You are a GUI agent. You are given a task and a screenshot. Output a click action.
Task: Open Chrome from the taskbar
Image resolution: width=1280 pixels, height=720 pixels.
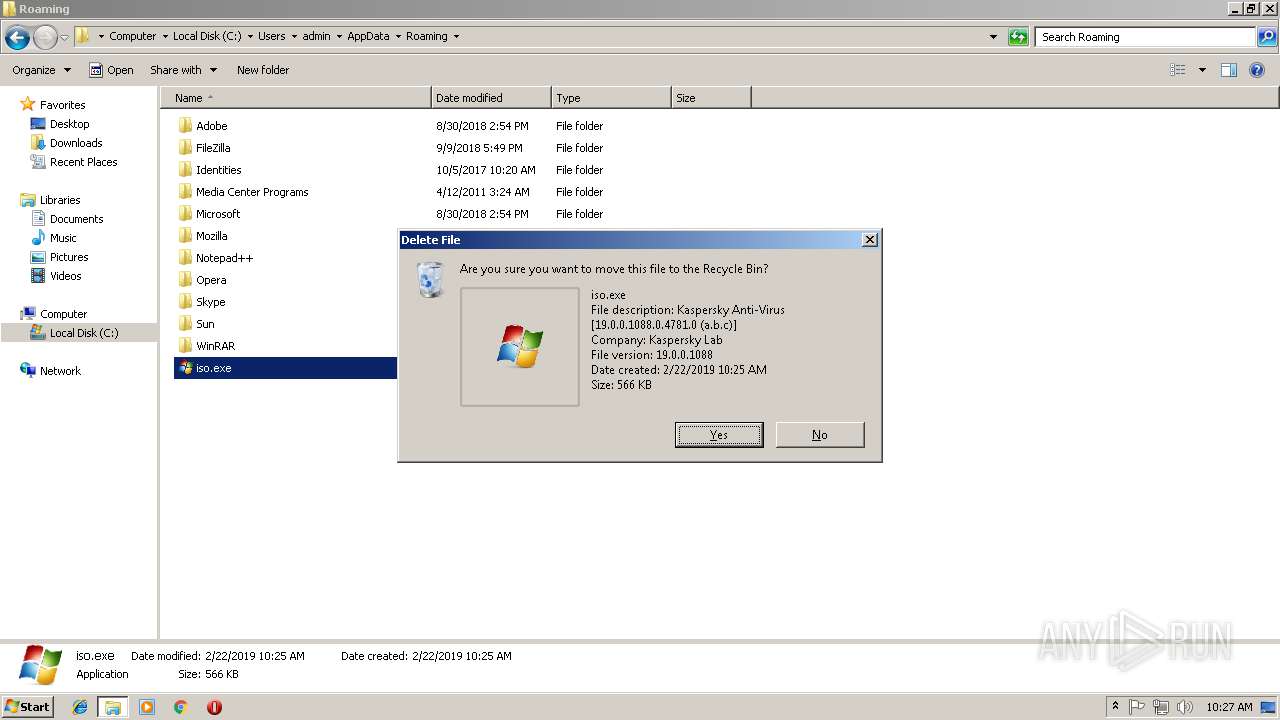click(x=181, y=707)
